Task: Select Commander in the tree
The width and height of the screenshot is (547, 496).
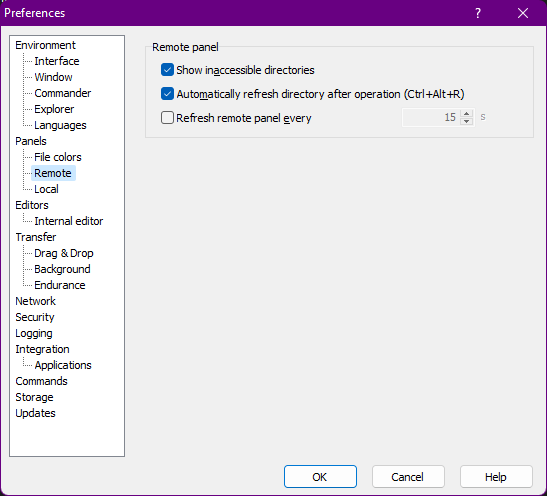Action: [x=62, y=93]
